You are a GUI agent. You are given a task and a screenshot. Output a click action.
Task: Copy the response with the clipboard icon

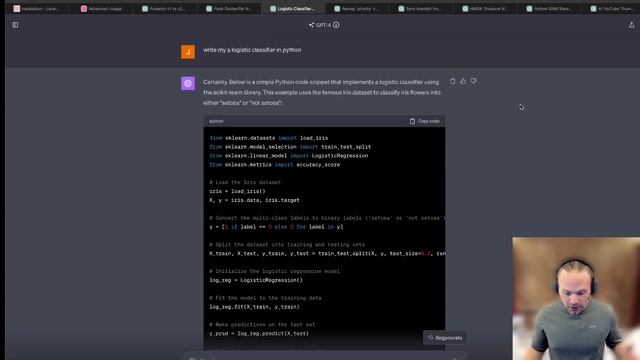tap(453, 81)
